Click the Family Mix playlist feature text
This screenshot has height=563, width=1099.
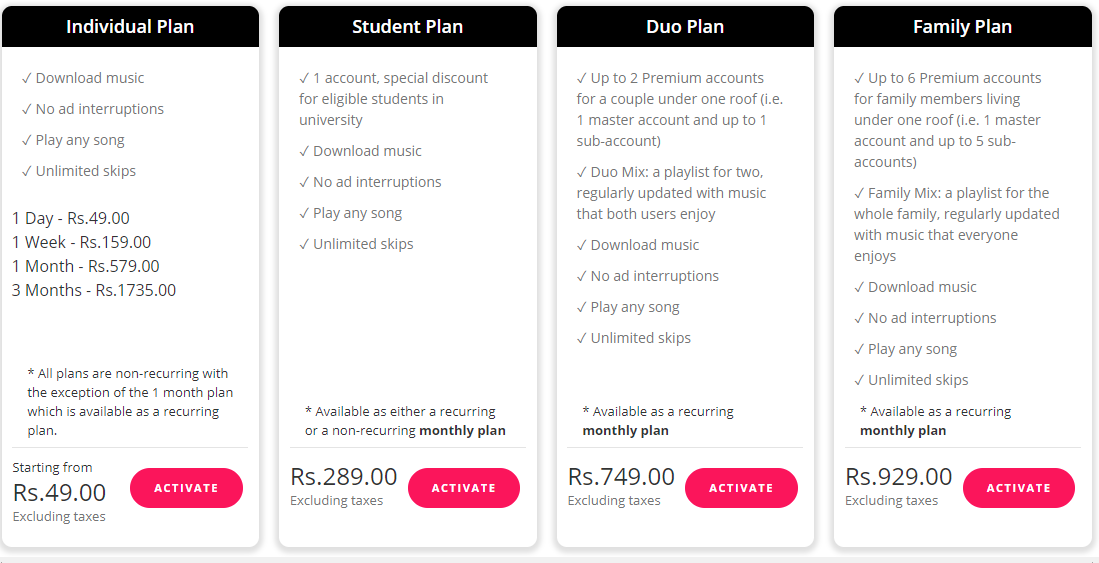[x=956, y=224]
